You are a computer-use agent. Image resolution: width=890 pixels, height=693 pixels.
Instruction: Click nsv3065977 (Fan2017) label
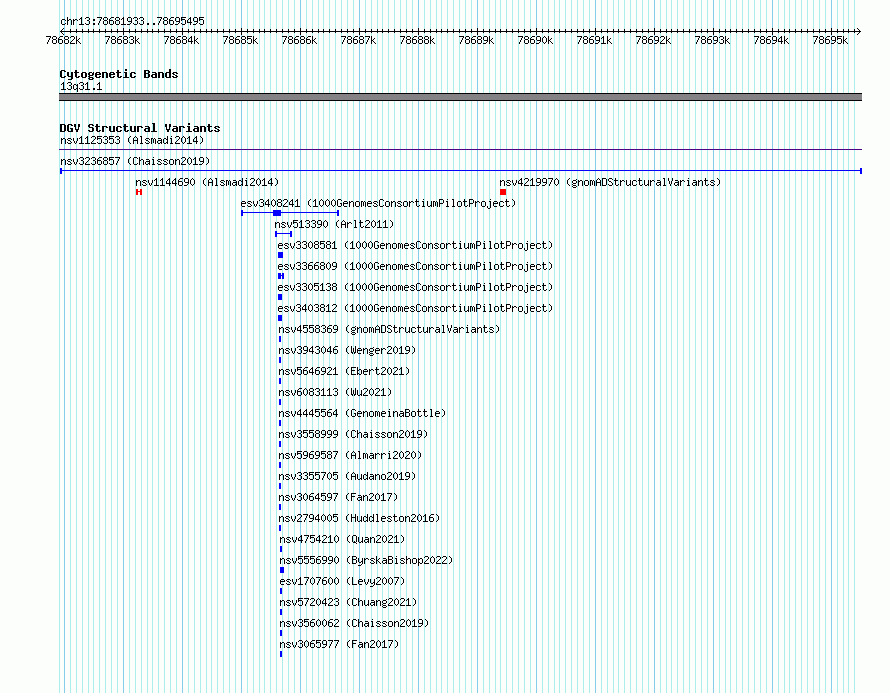(339, 644)
